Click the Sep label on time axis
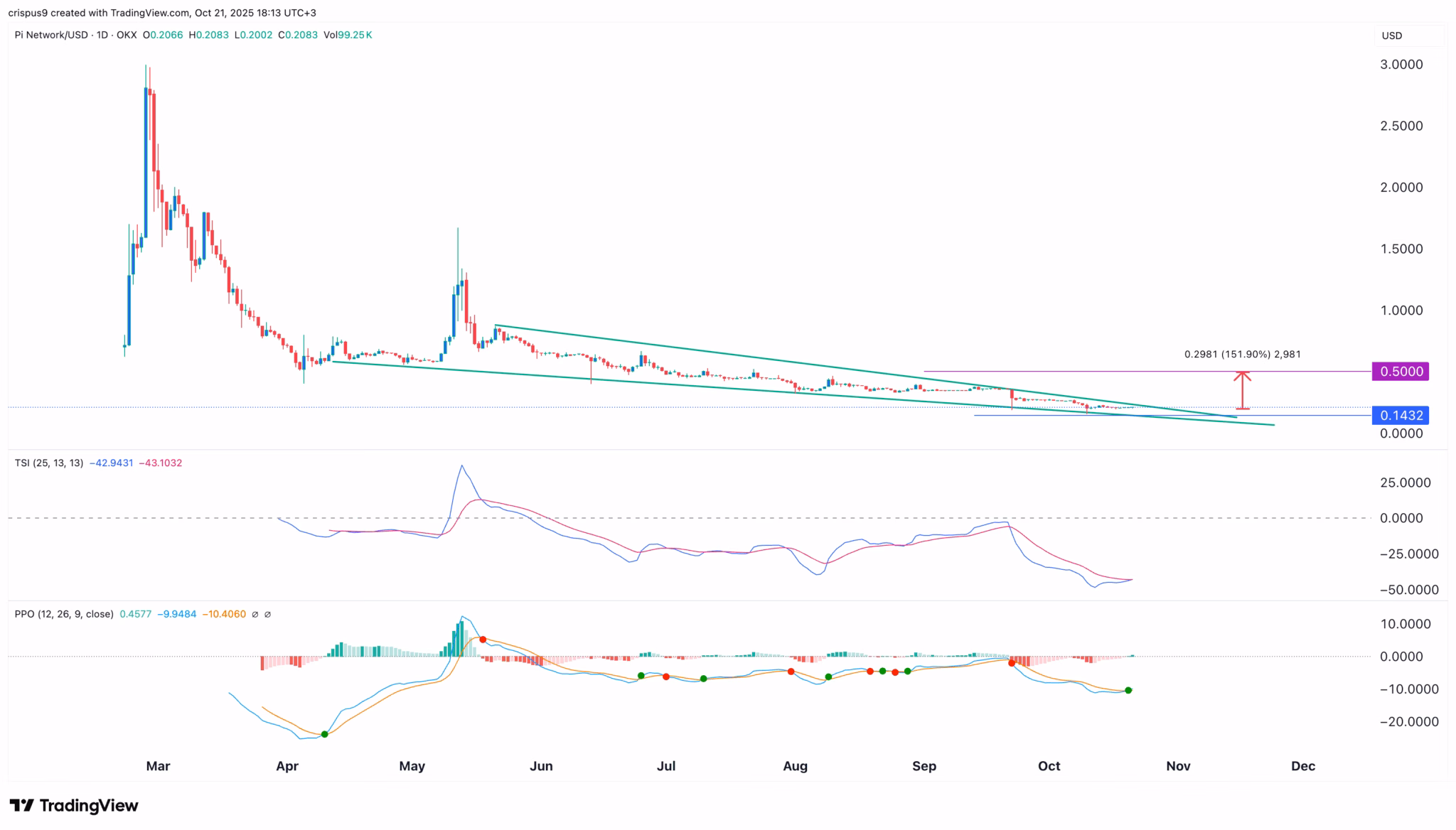Viewport: 1456px width, 830px height. [x=924, y=766]
